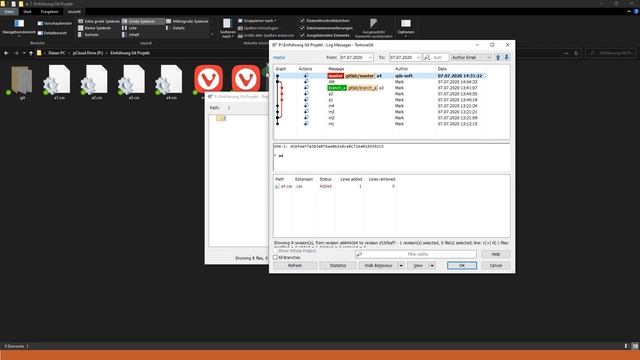Toggle the Ausgeblendete Elemente checkbox
The width and height of the screenshot is (640, 360).
pyautogui.click(x=302, y=35)
